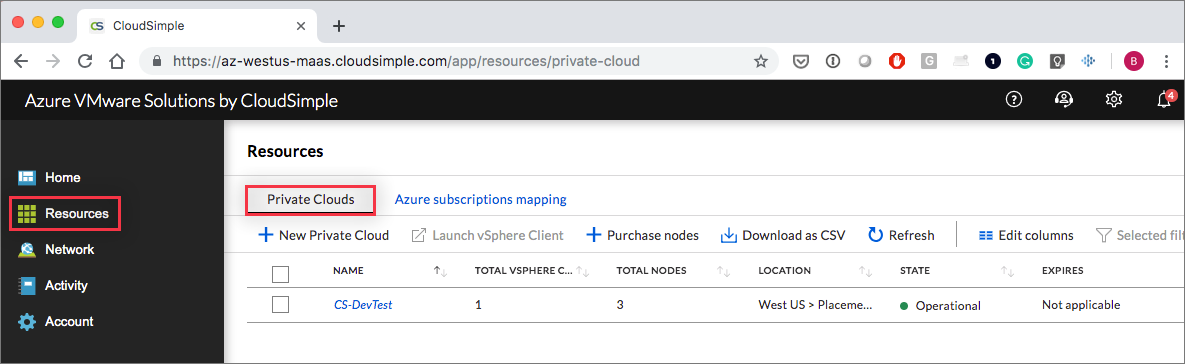Open the Network section icon

[x=27, y=249]
